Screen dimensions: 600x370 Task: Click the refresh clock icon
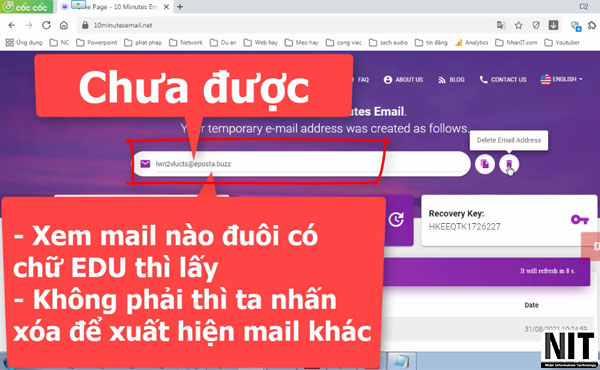click(396, 219)
